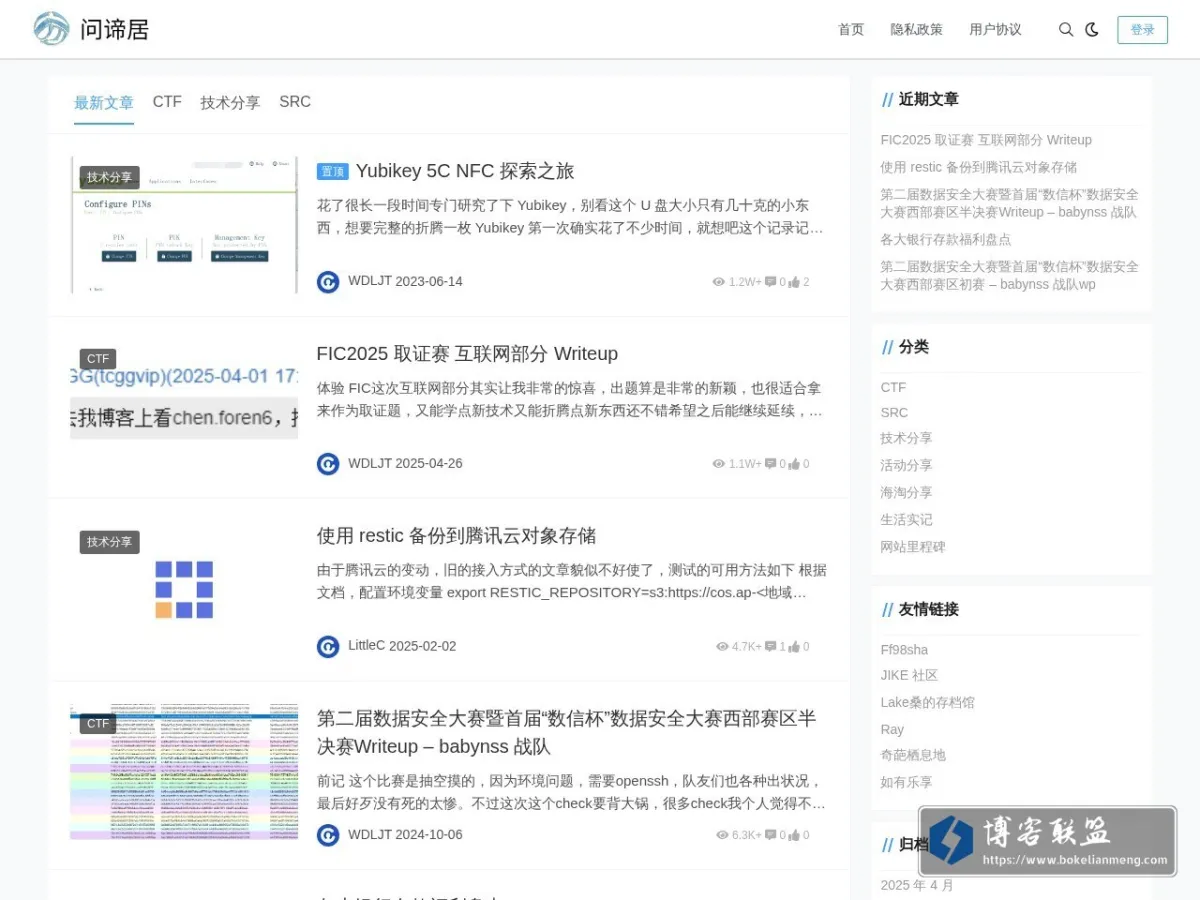Click the views eye icon showing 1.2W+
Viewport: 1200px width, 900px height.
tap(718, 282)
